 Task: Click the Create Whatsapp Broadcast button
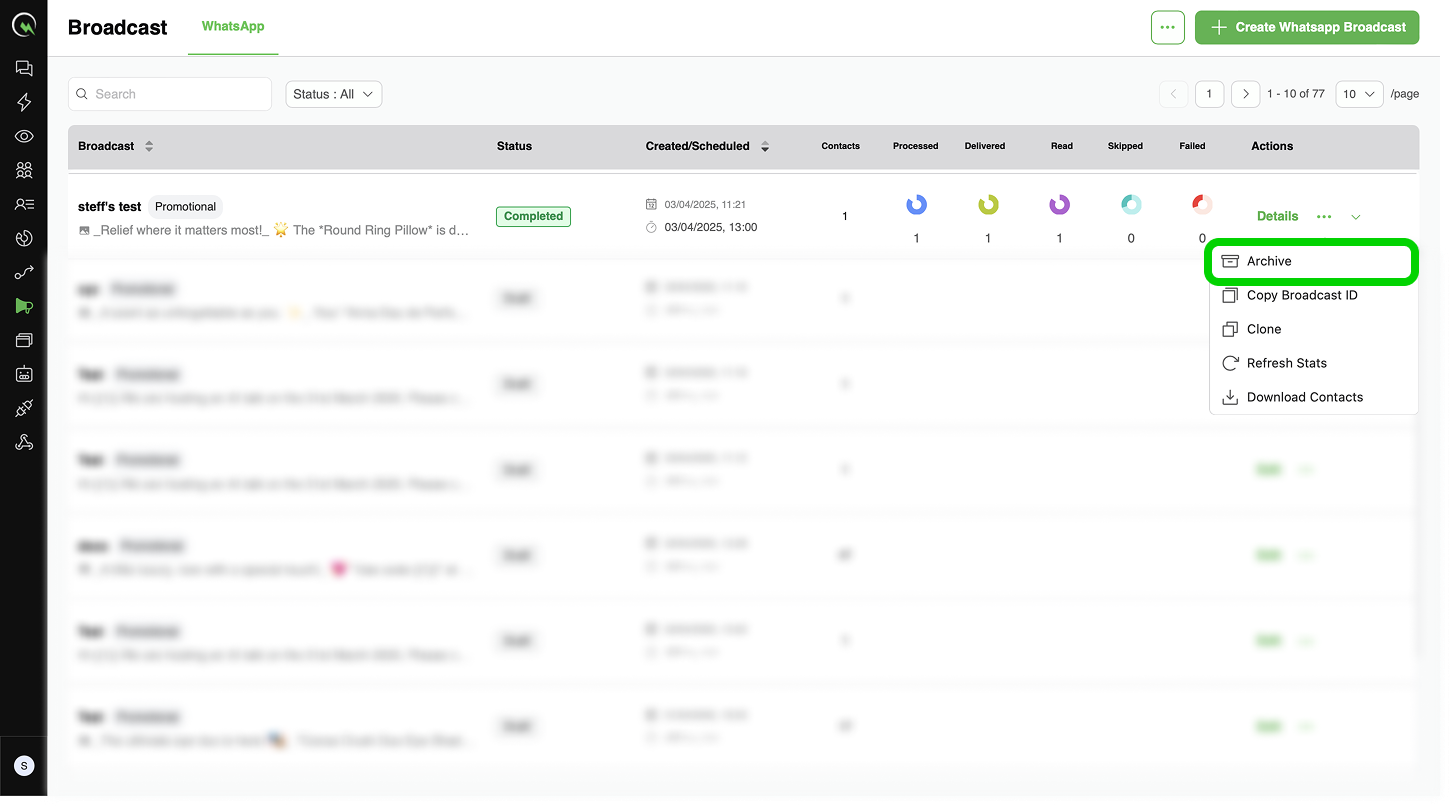[1307, 28]
